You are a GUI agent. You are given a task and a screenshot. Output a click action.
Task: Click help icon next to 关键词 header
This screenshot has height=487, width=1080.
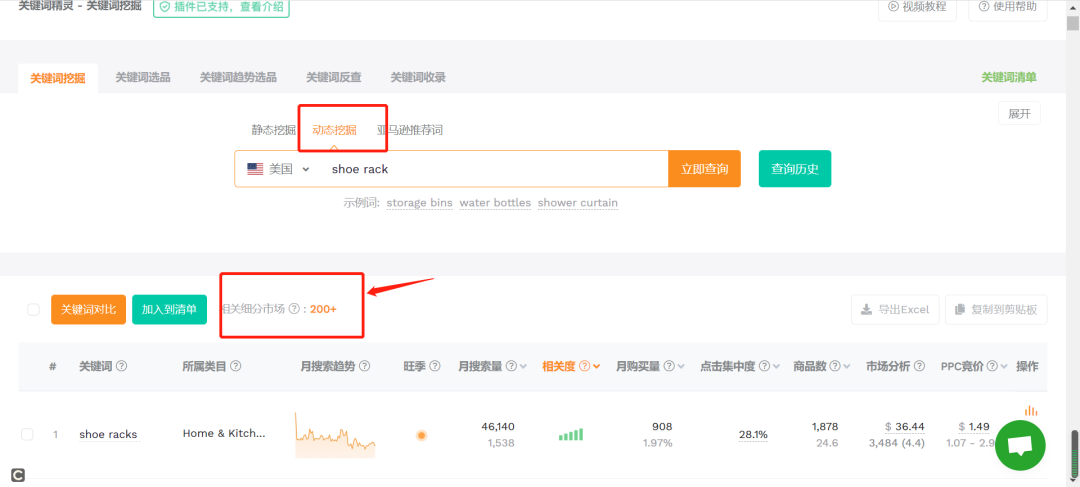coord(122,366)
